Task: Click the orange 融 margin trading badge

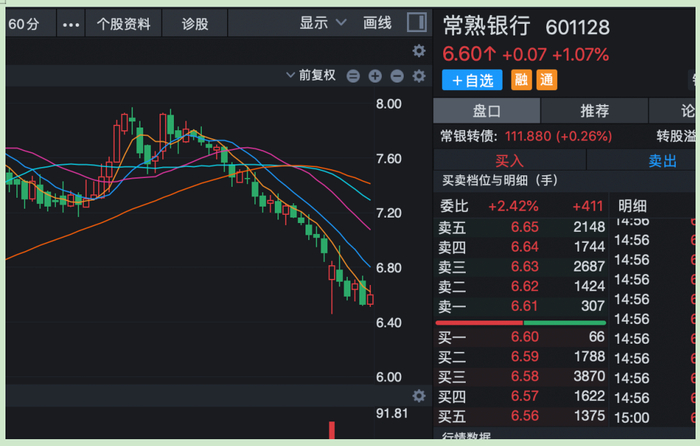Action: click(521, 80)
